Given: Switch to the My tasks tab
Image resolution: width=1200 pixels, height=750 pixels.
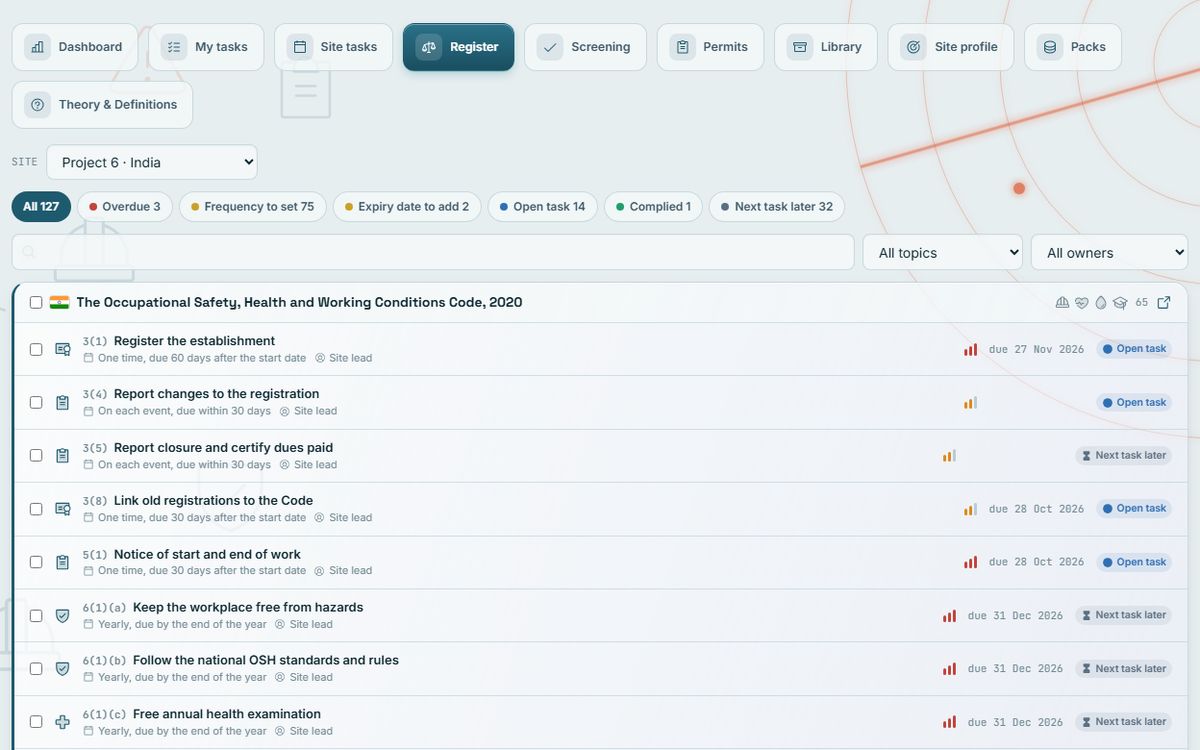Looking at the screenshot, I should pos(206,47).
